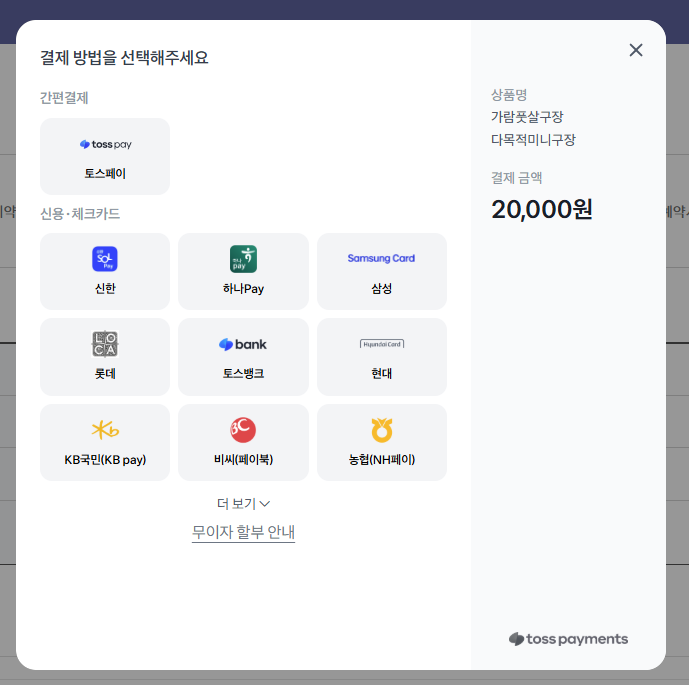Click the 간편결제 section label
The image size is (689, 685).
click(64, 98)
